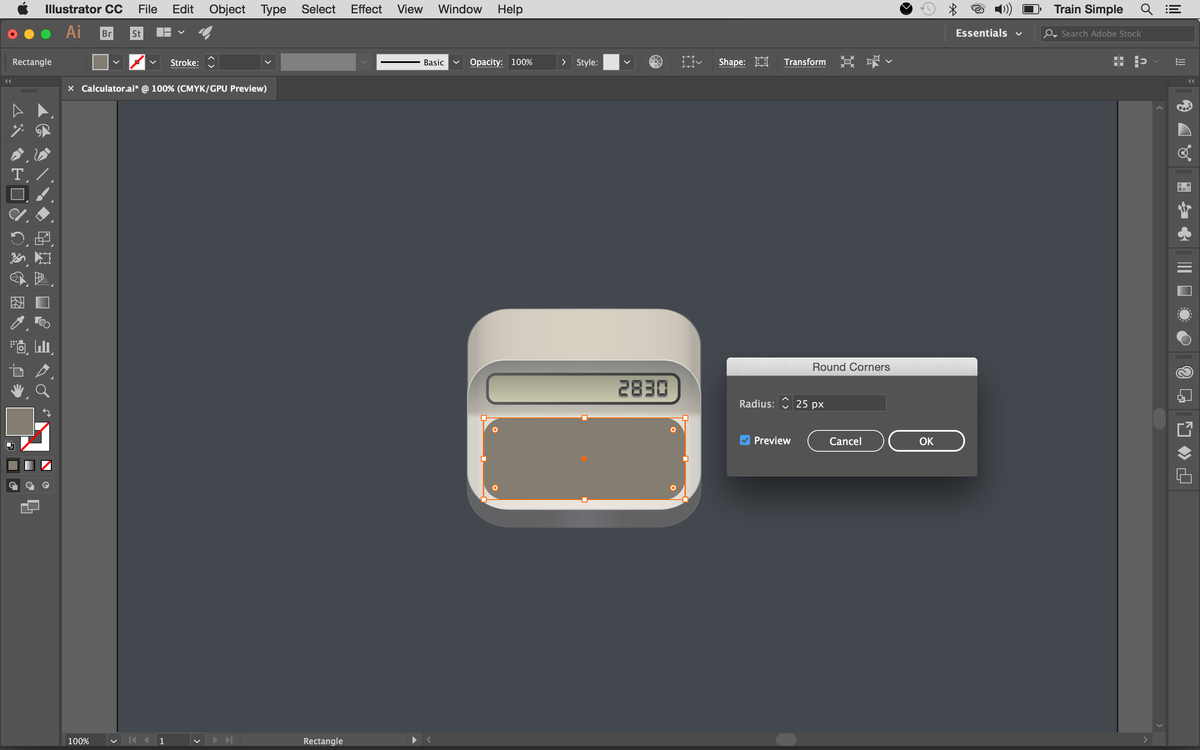Image resolution: width=1200 pixels, height=750 pixels.
Task: Disable the Preview checkbox
Action: pyautogui.click(x=744, y=440)
